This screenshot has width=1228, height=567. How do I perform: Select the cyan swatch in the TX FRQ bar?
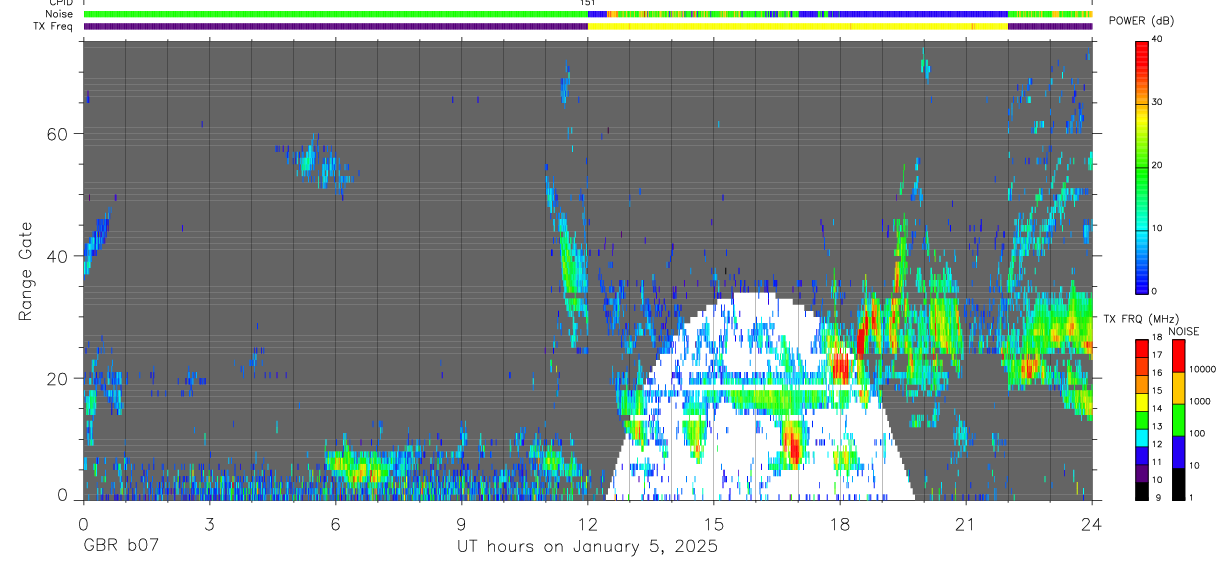coord(1142,436)
